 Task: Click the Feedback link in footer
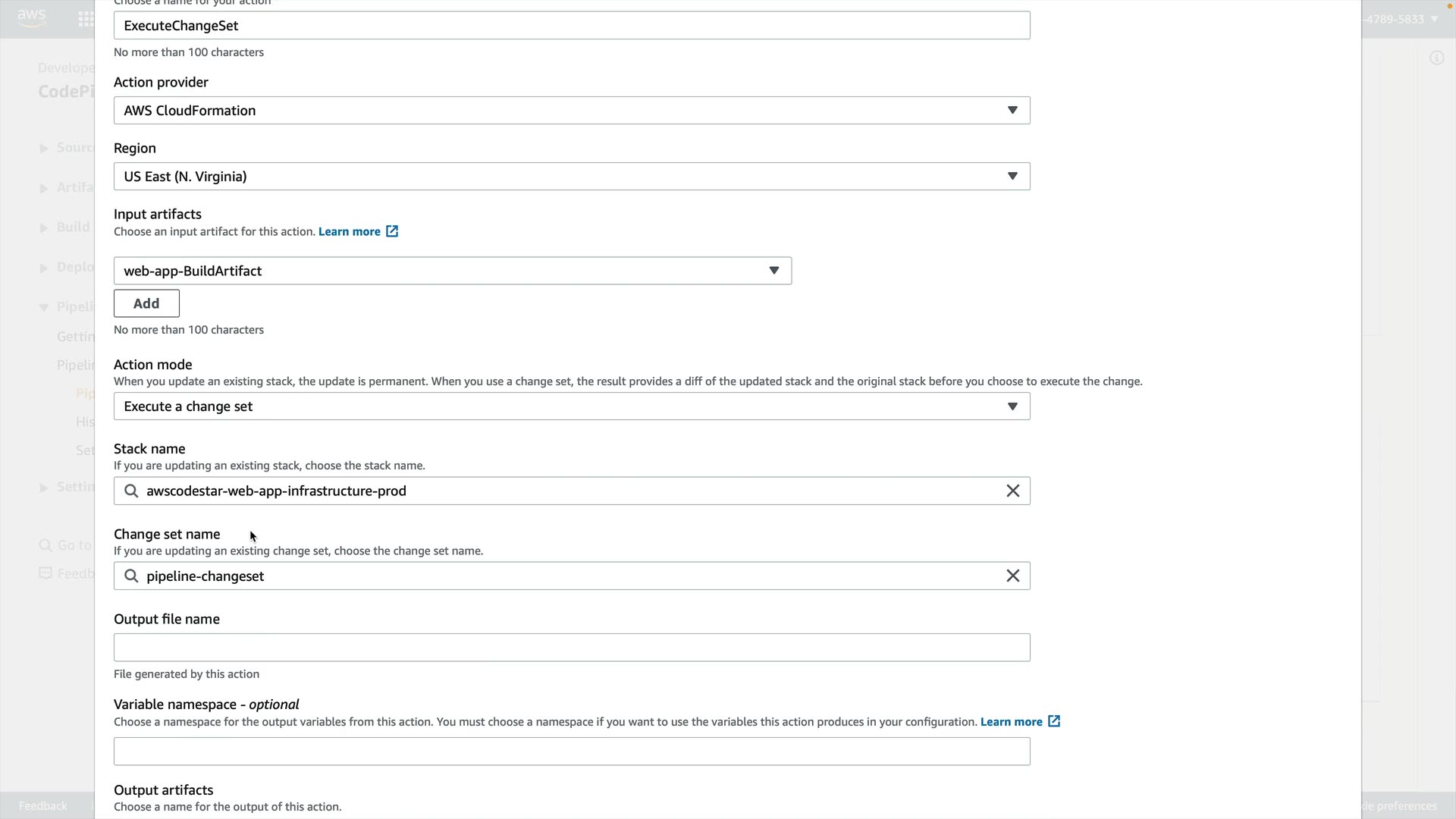(x=42, y=805)
